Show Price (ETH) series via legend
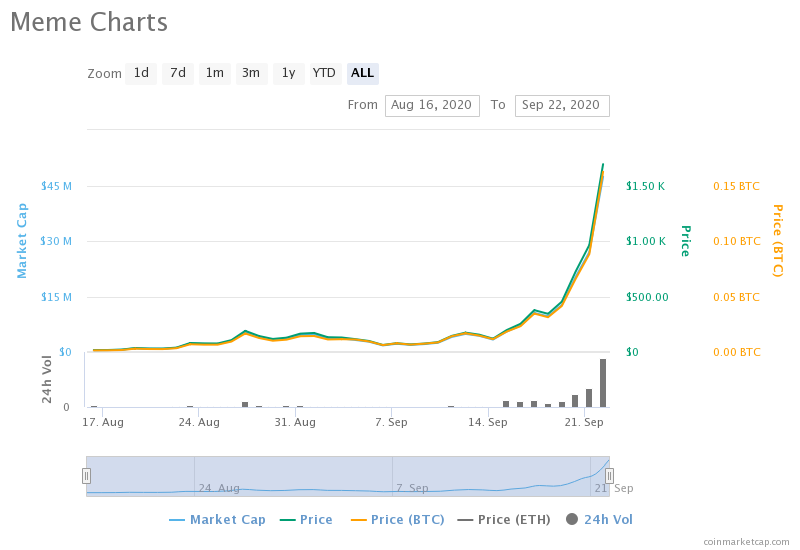 [504, 520]
